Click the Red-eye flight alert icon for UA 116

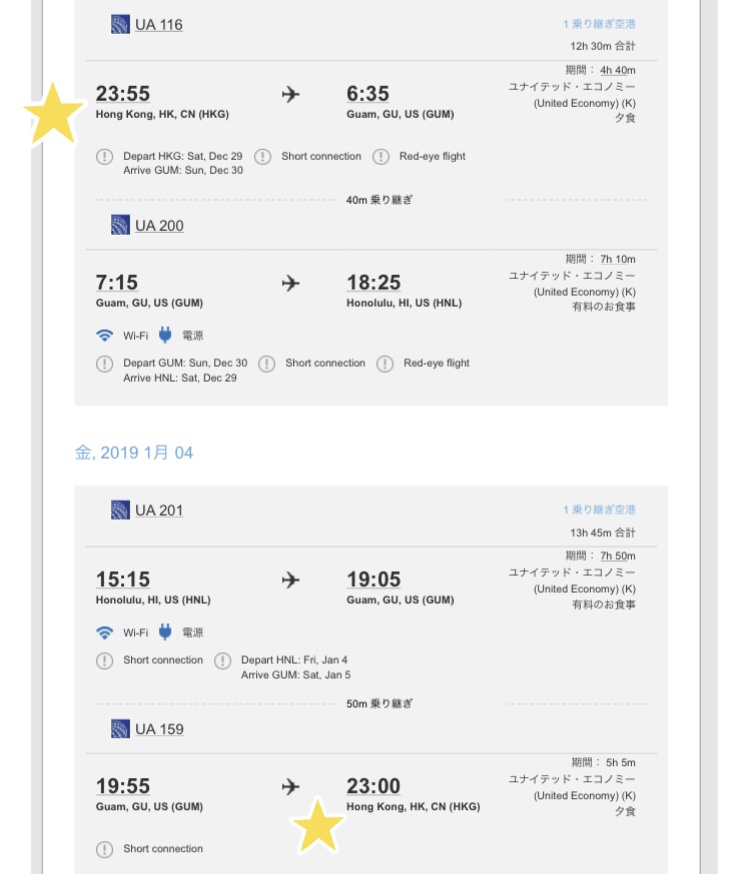tap(381, 157)
